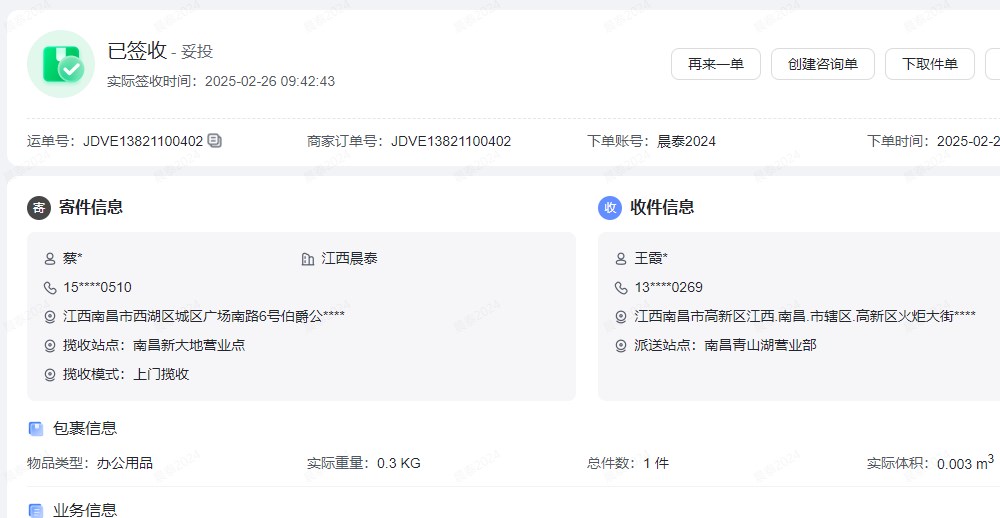Click the 包裹信息 section icon
This screenshot has height=518, width=1000.
tap(36, 429)
